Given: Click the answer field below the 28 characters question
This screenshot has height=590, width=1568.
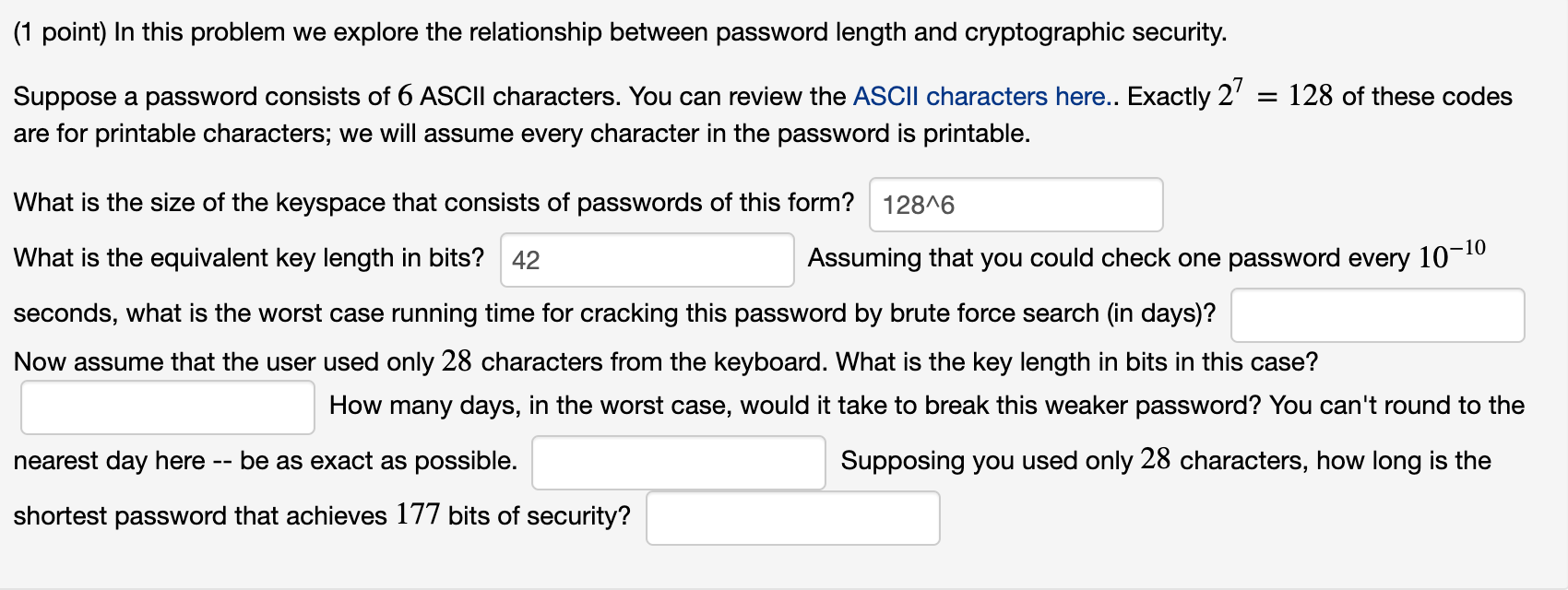Looking at the screenshot, I should point(166,406).
